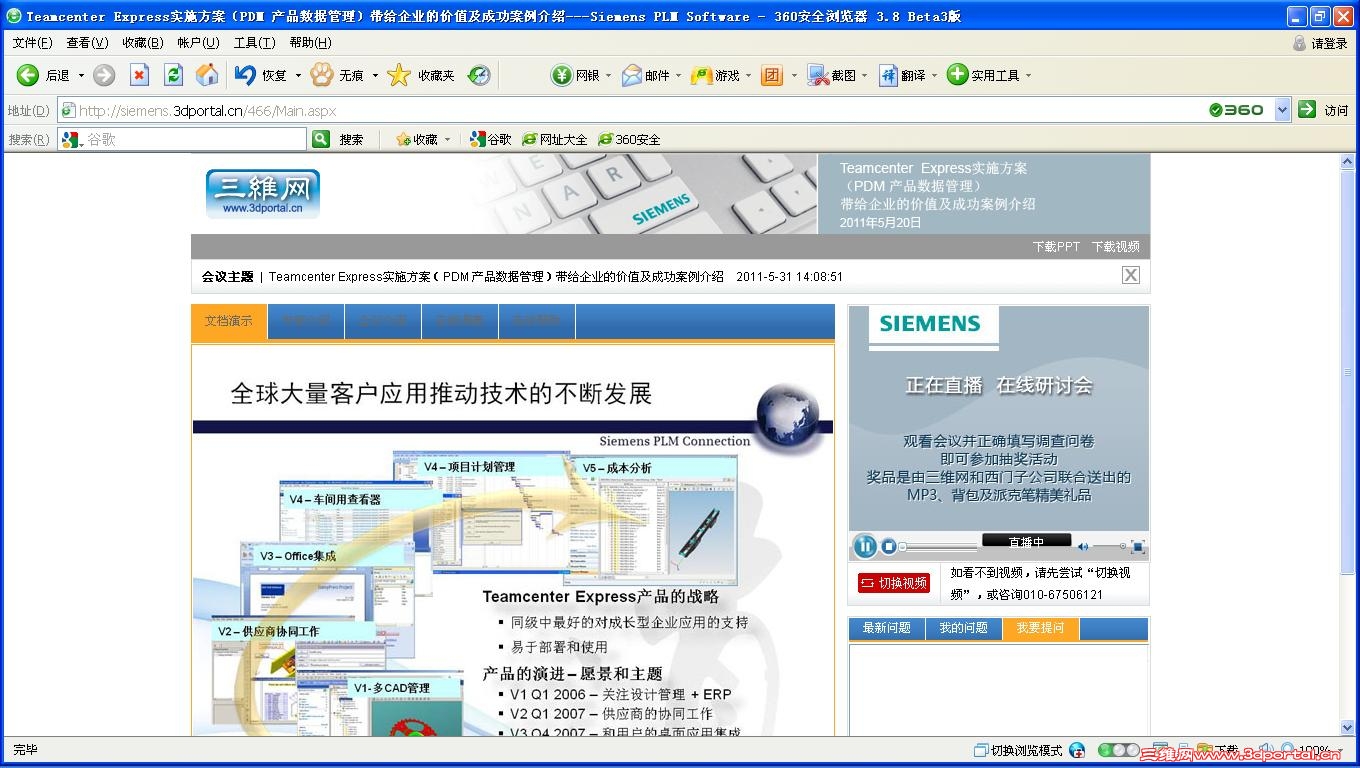The image size is (1360, 768).
Task: Switch the video player to fullscreen
Action: click(1137, 547)
